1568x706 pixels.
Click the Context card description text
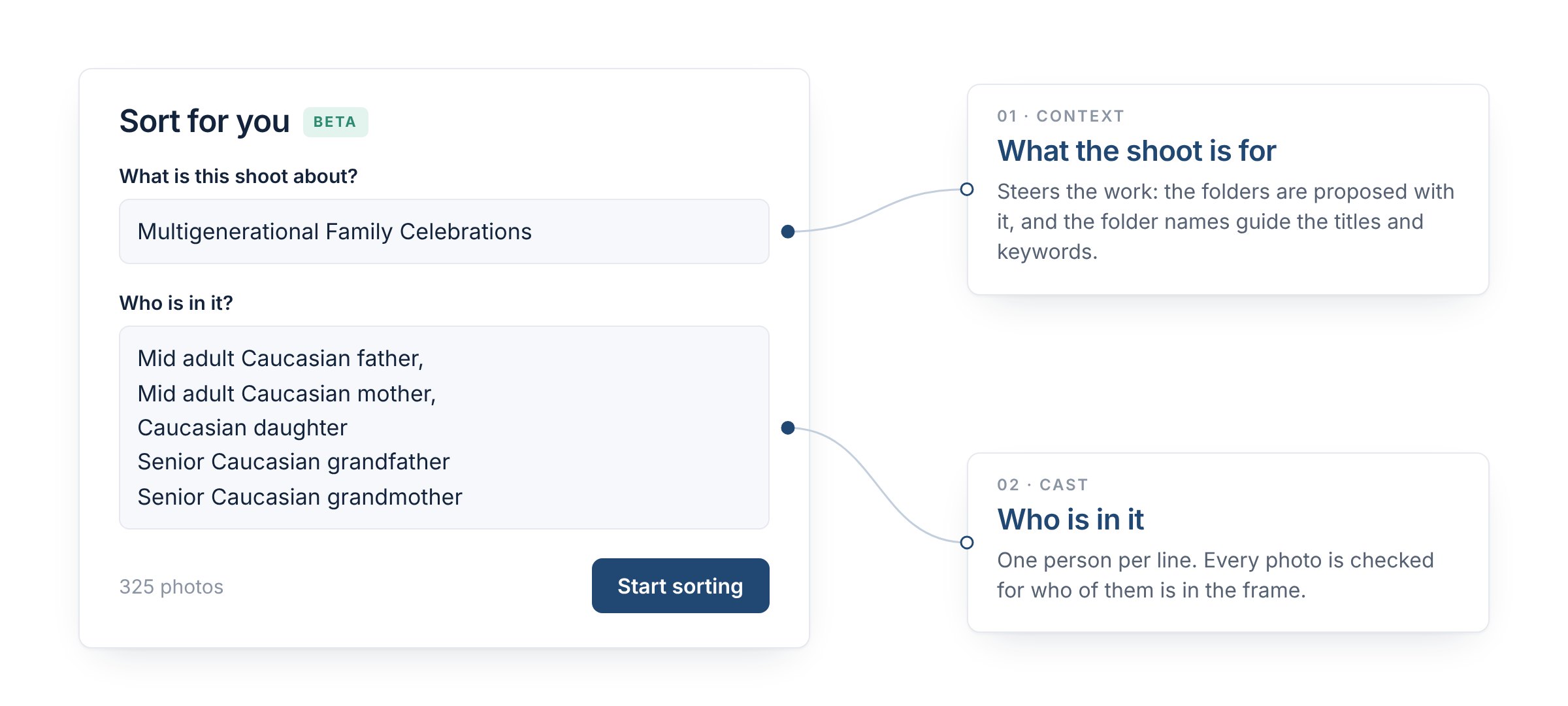coord(1225,222)
